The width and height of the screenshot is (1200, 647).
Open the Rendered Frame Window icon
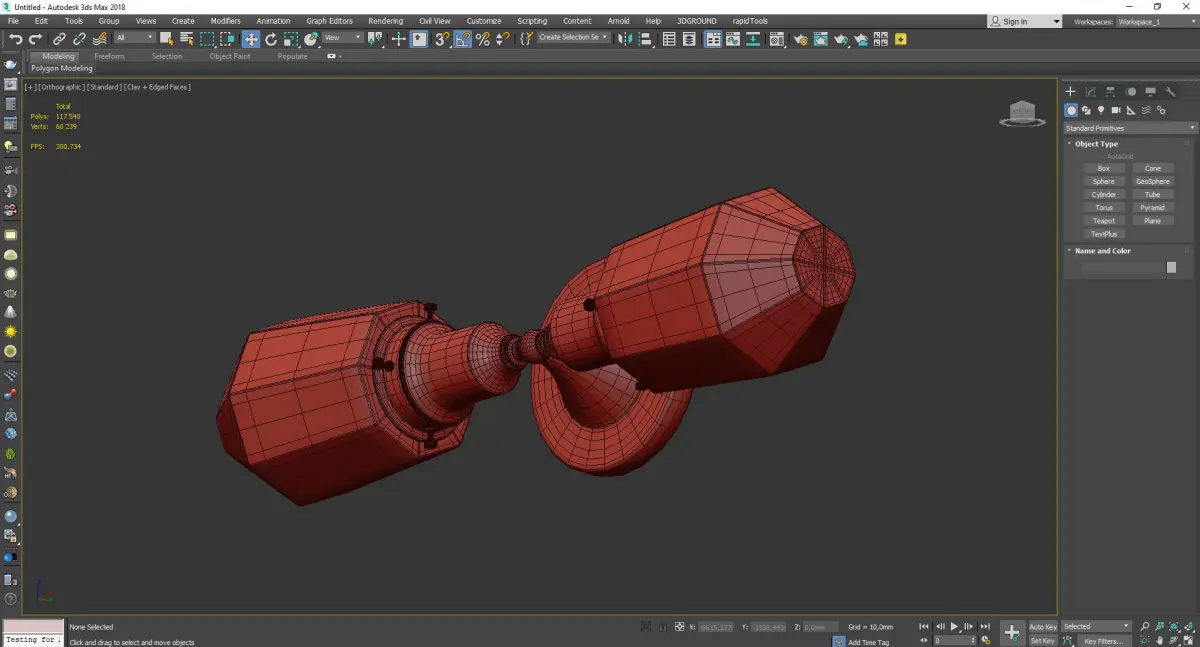point(820,39)
